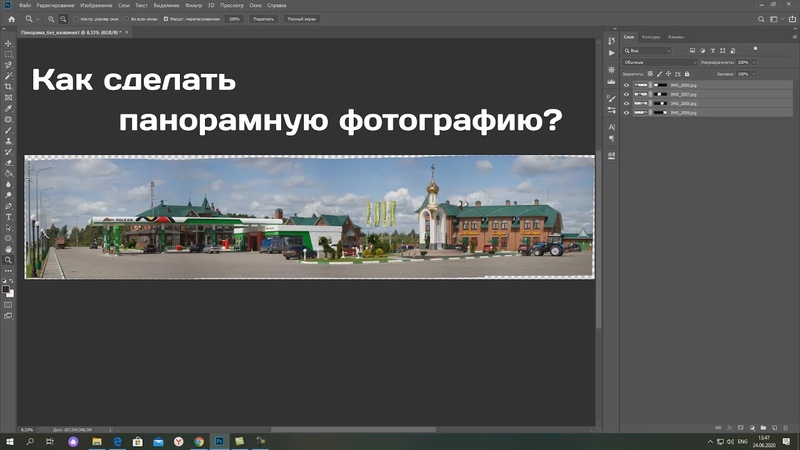Select the Rectangular Marquee tool
The height and width of the screenshot is (450, 800).
[x=9, y=54]
